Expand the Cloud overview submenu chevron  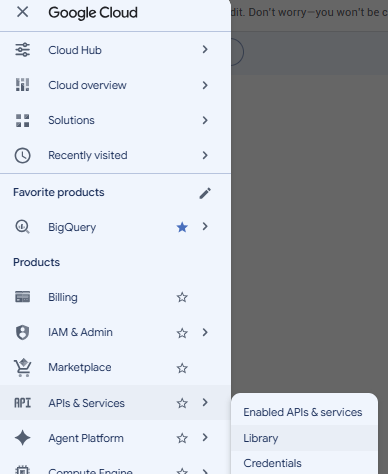(x=205, y=85)
